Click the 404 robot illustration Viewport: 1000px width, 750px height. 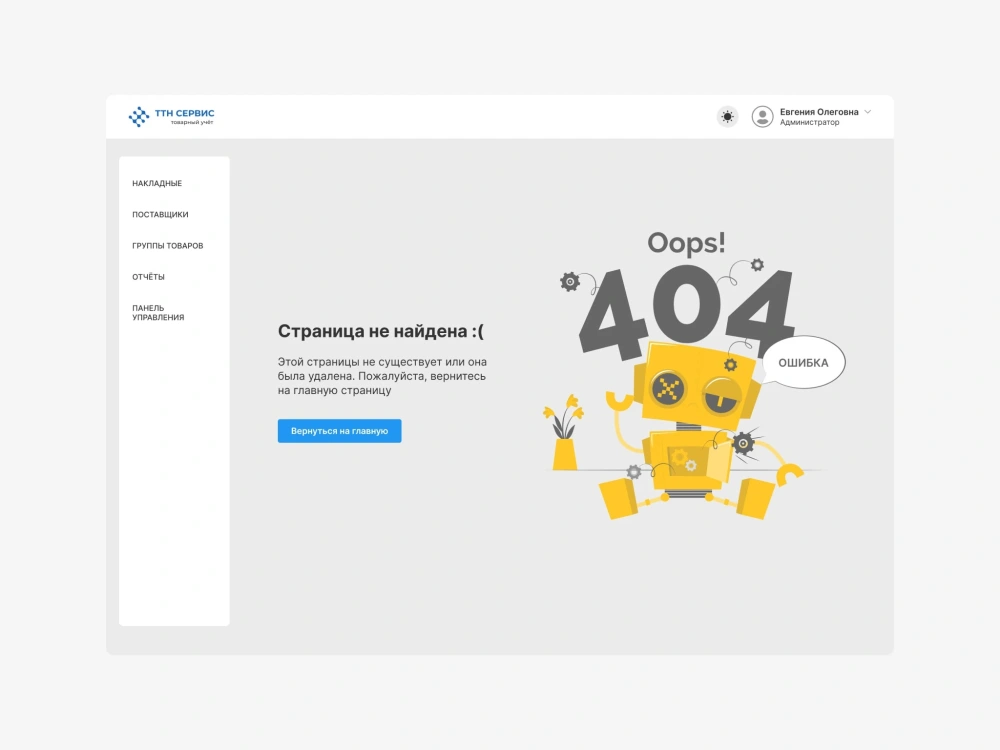693,376
